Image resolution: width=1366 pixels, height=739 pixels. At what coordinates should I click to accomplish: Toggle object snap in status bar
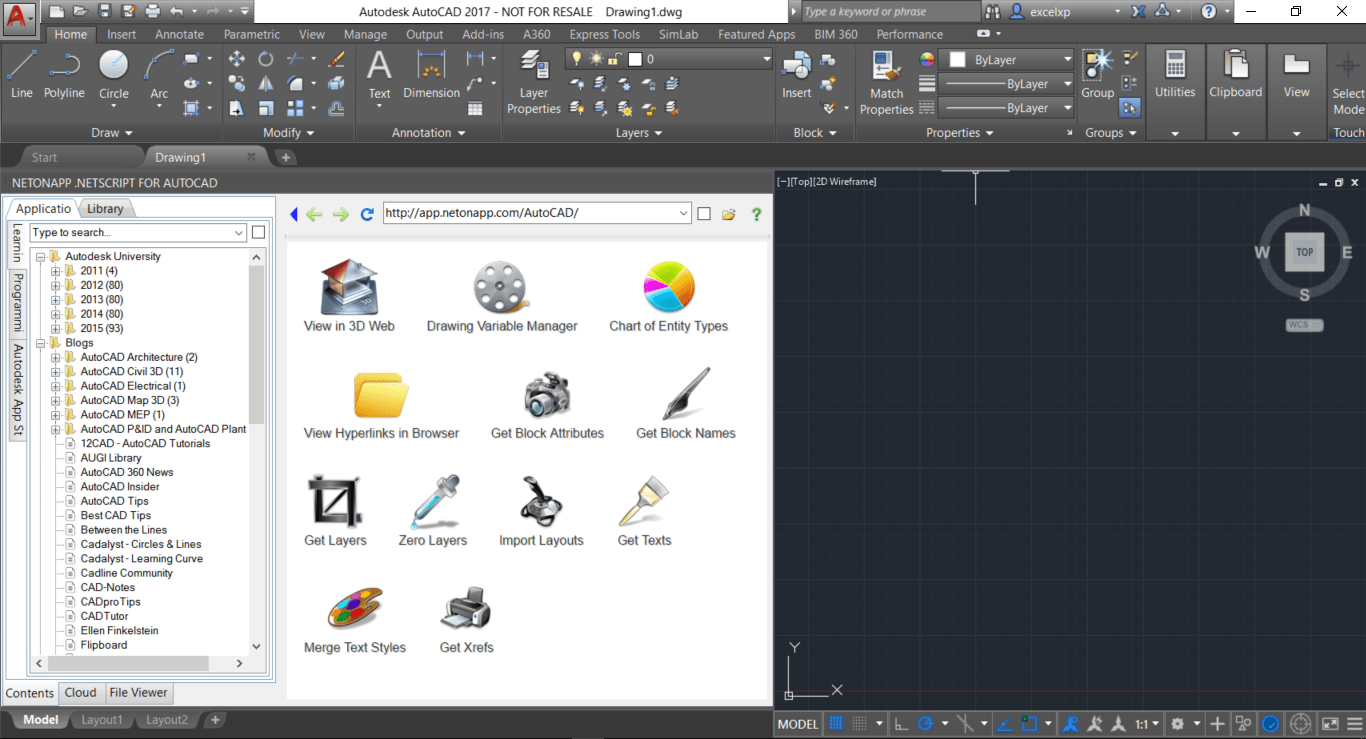(x=1032, y=723)
